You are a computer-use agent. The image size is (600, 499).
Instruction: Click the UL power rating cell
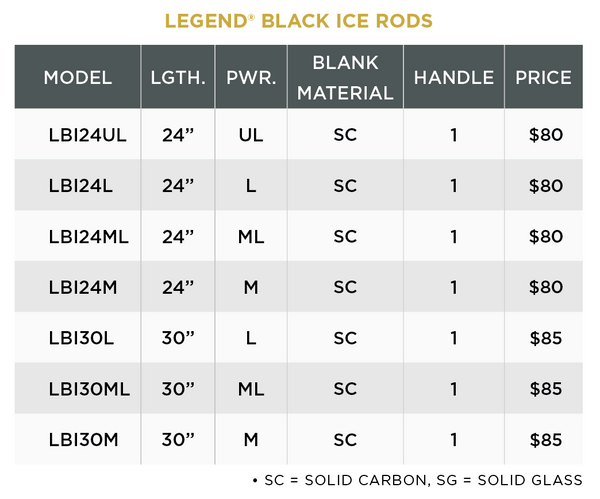[251, 134]
